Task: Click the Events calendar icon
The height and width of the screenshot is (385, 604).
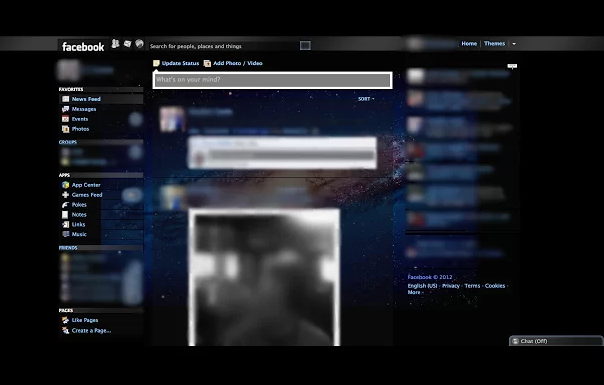Action: pyautogui.click(x=66, y=119)
